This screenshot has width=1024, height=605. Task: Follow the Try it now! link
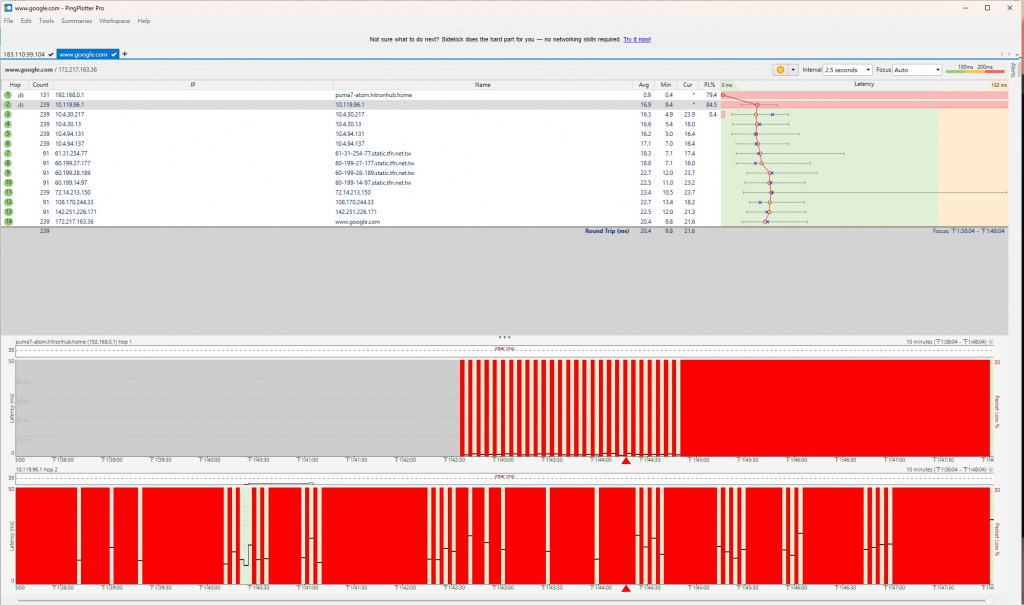tap(637, 39)
